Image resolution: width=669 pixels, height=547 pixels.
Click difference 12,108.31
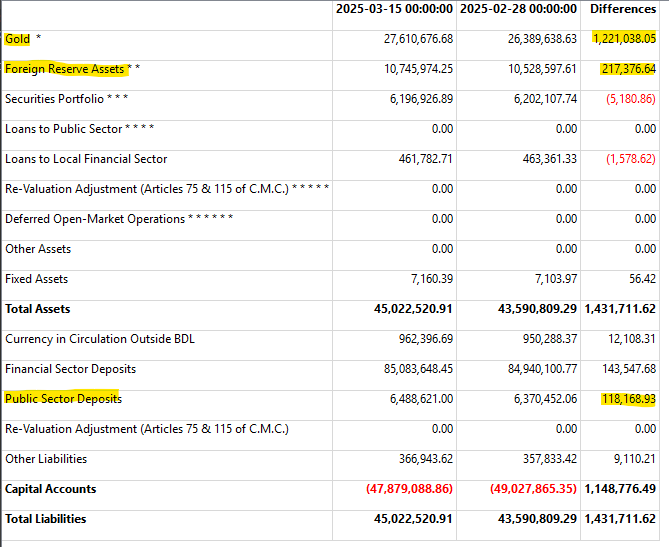point(632,339)
